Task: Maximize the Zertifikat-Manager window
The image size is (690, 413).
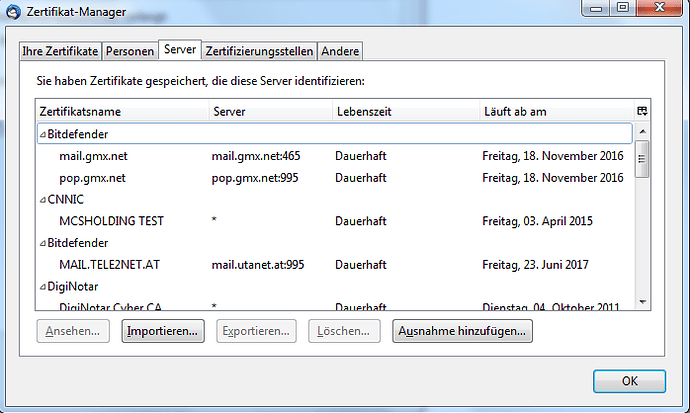Action: click(x=623, y=8)
